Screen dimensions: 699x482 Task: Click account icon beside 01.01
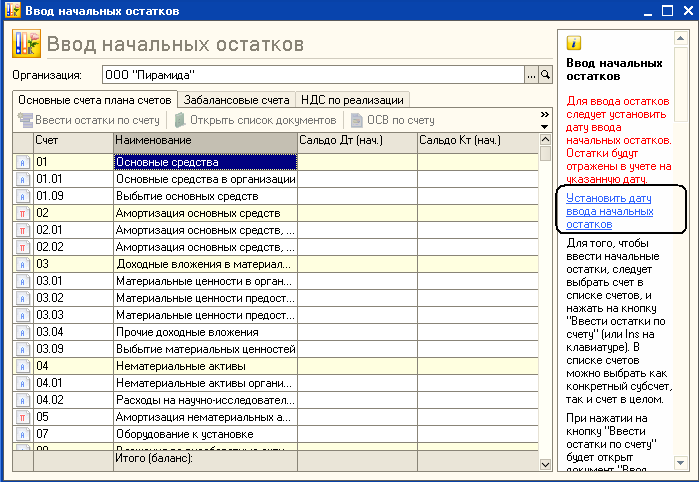tap(22, 179)
